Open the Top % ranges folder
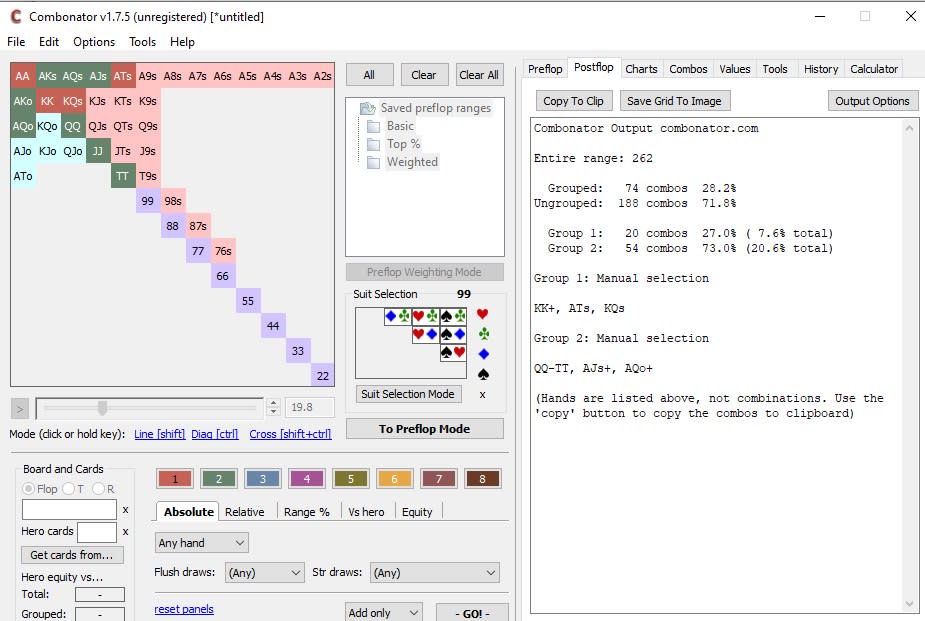 [x=393, y=144]
